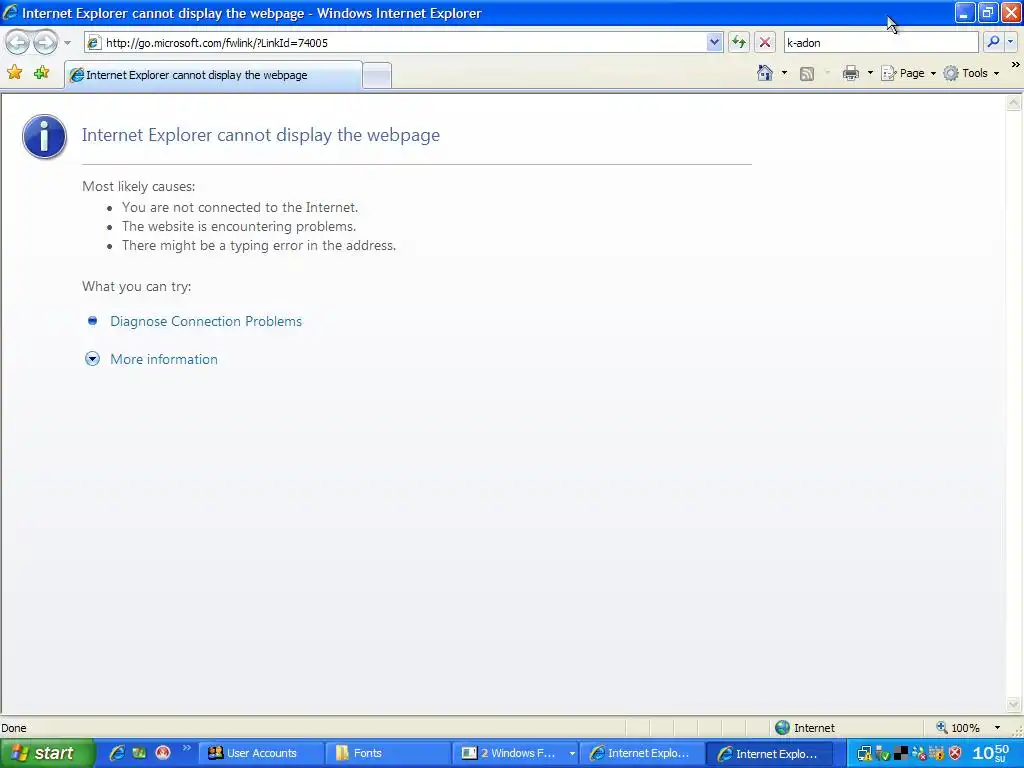Click the network connection tray icon
Screen dimensions: 1024x768
pyautogui.click(x=865, y=754)
